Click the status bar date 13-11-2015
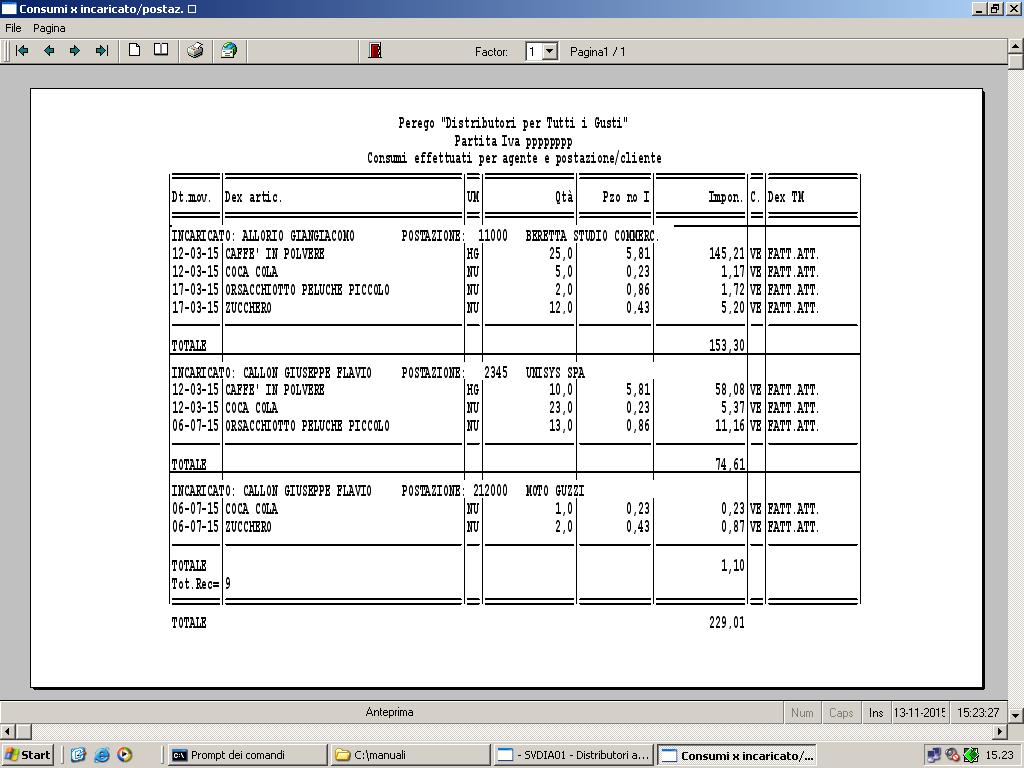This screenshot has height=768, width=1024. 919,712
